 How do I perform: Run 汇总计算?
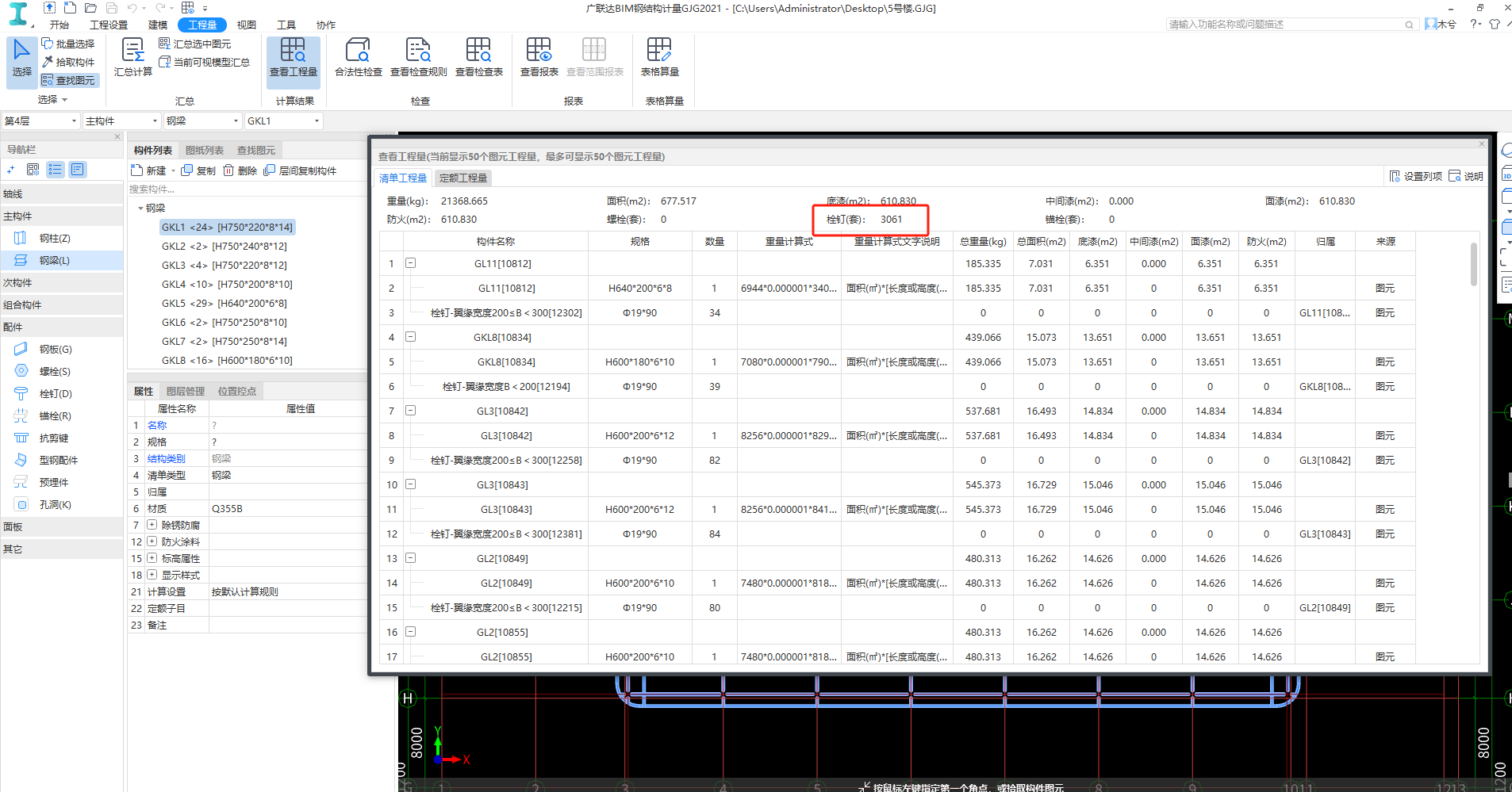(132, 58)
